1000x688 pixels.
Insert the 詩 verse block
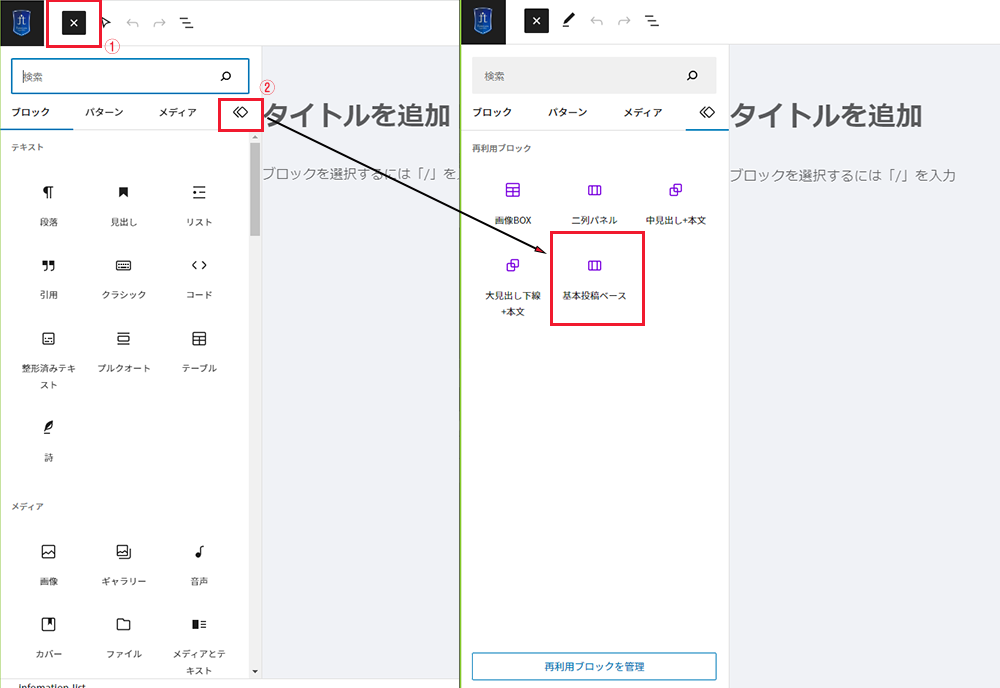click(x=48, y=440)
